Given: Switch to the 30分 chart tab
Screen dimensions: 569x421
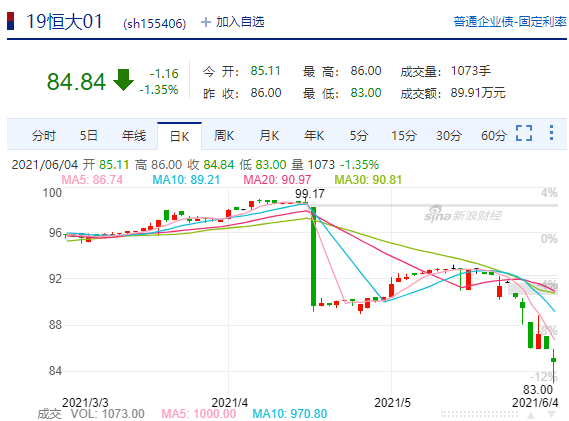Looking at the screenshot, I should (449, 136).
